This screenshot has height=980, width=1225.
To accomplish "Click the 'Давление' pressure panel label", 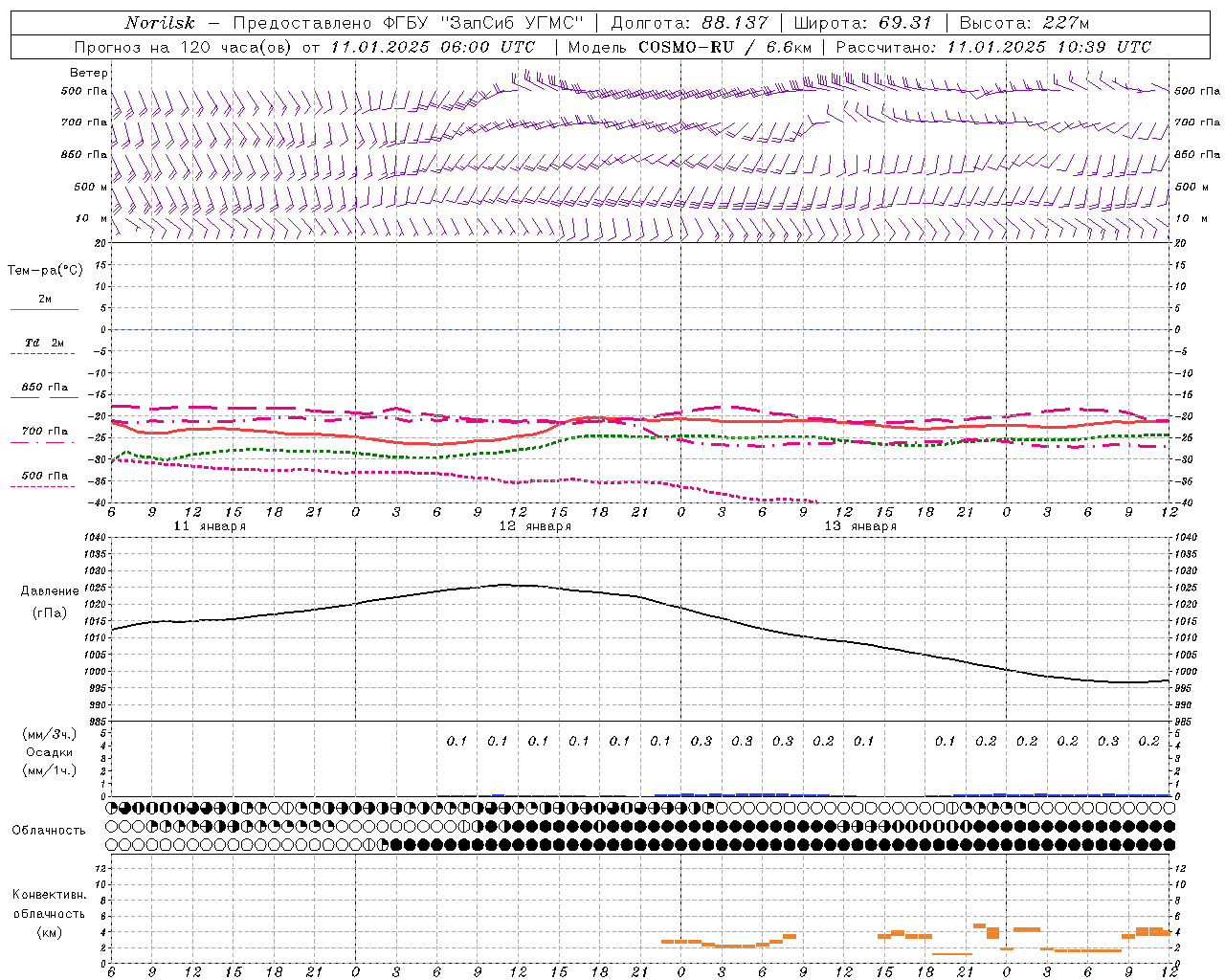I will 50,590.
